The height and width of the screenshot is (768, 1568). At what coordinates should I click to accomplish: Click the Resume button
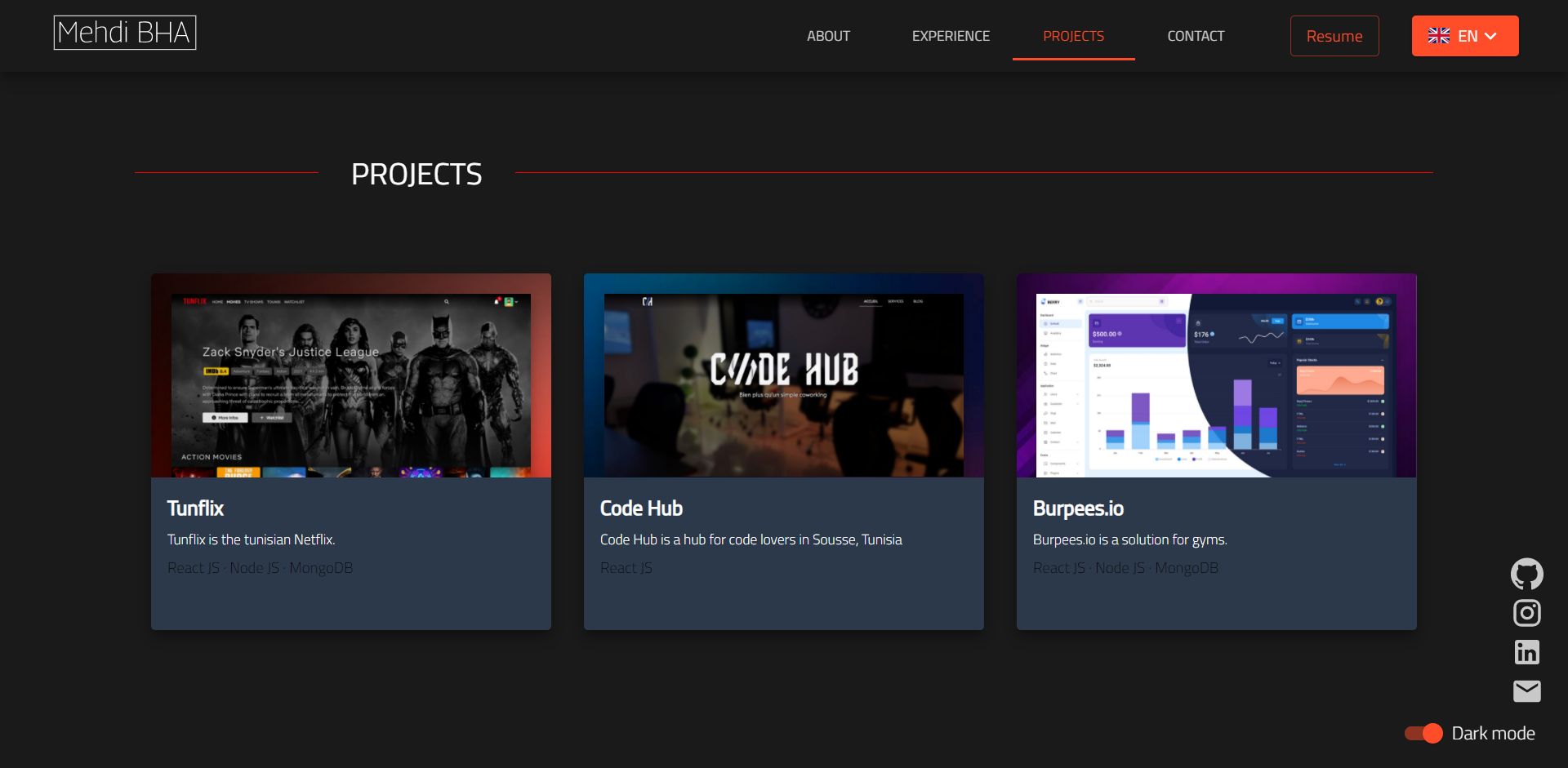1334,36
